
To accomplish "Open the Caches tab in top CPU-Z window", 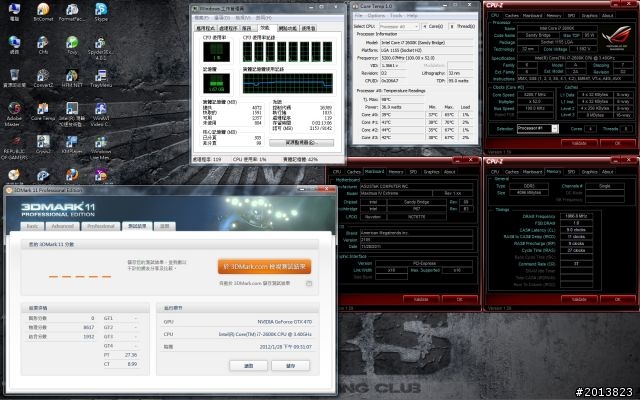I will coord(511,16).
